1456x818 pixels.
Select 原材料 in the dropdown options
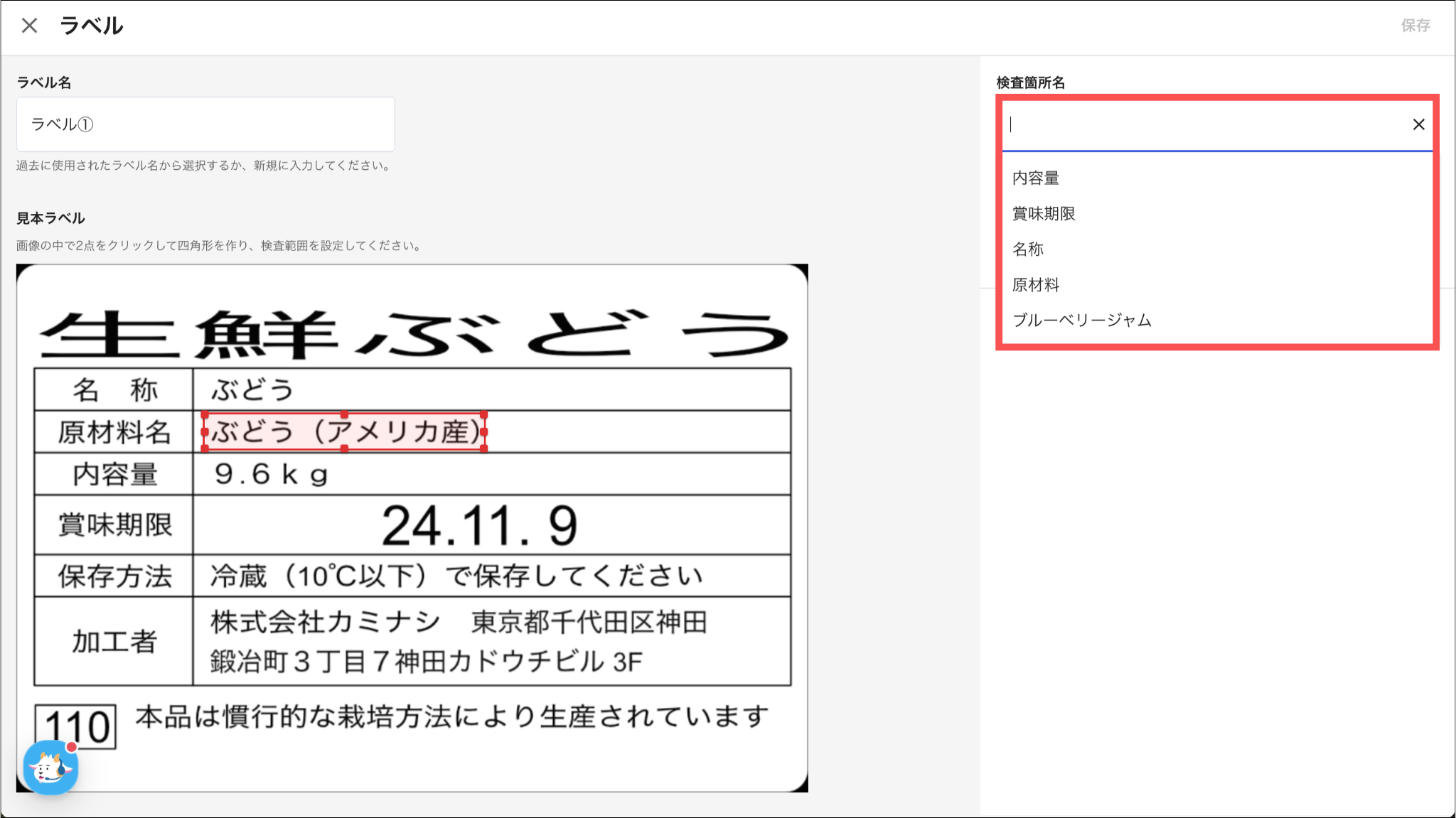pos(1036,285)
